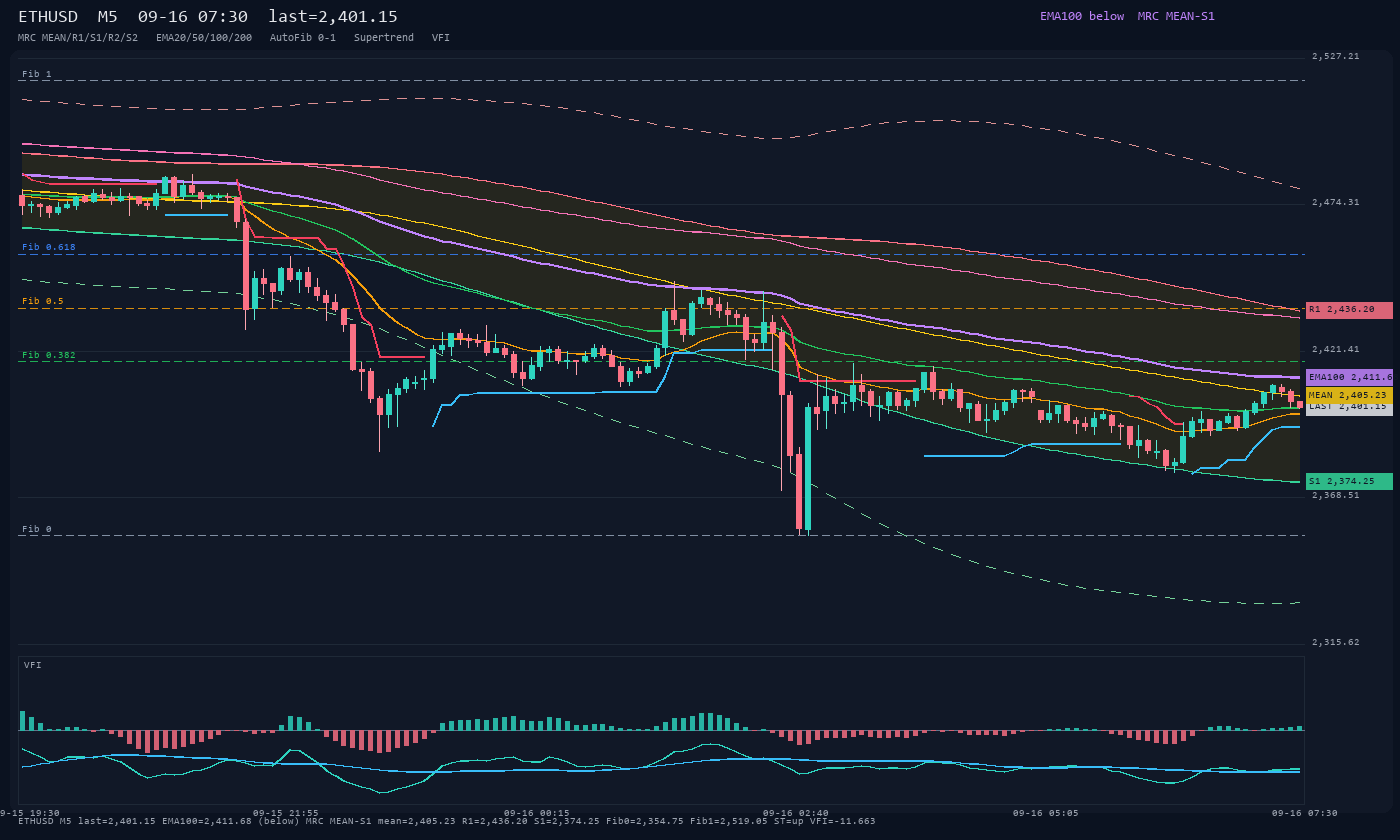The height and width of the screenshot is (840, 1400).
Task: Click the VFI label inside the lower panel
Action: coord(33,665)
